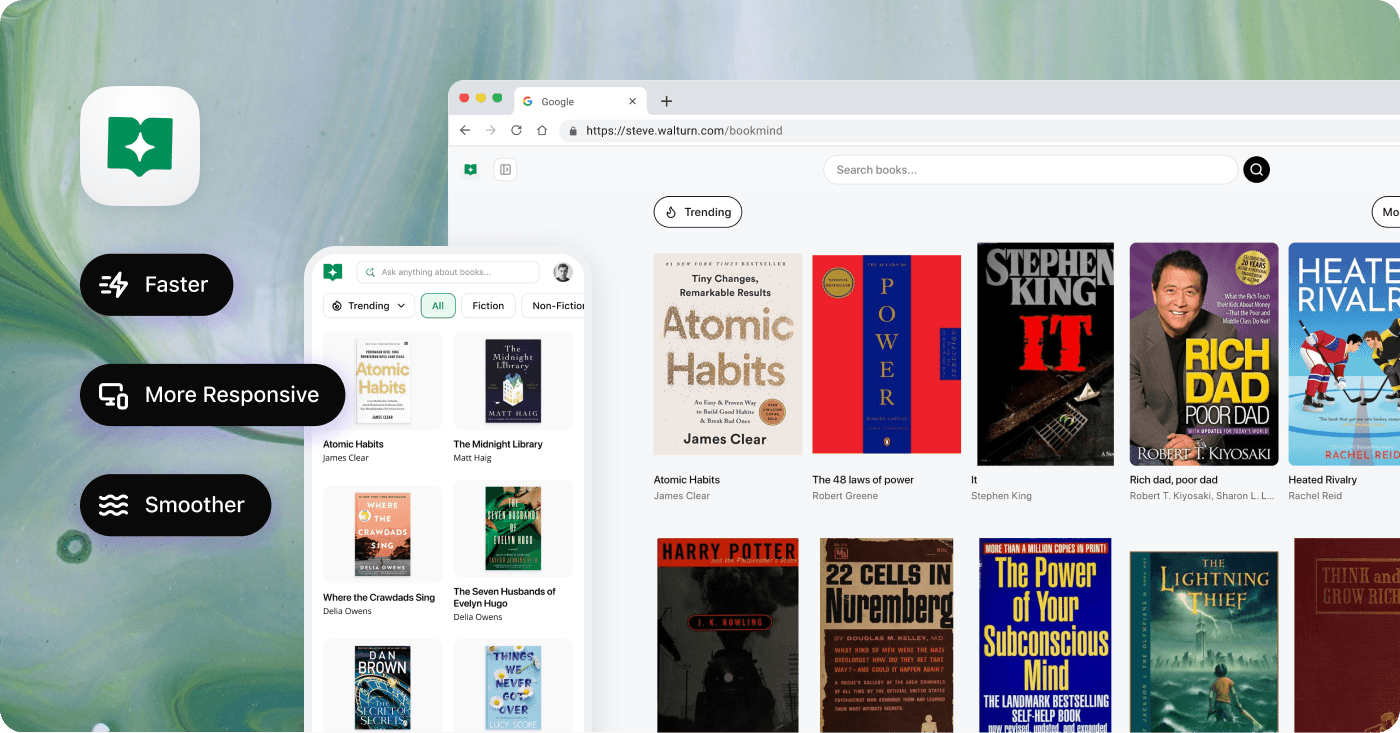Click 'Where the Crawdads Sing' title text
The image size is (1400, 733).
379,598
